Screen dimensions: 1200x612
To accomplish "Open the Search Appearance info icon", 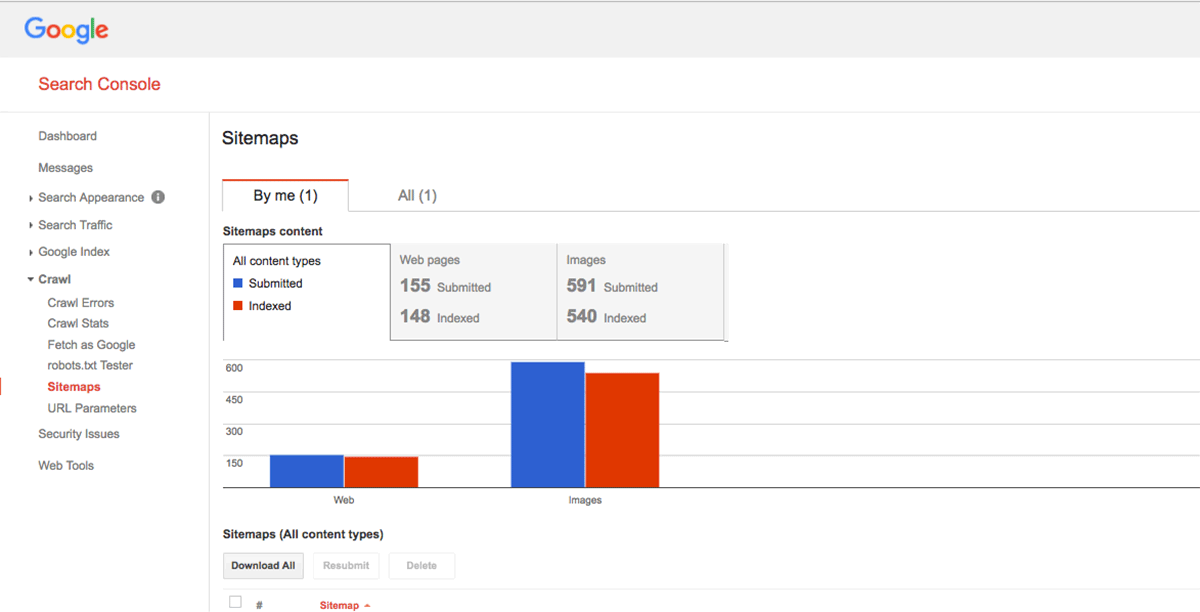I will click(158, 197).
